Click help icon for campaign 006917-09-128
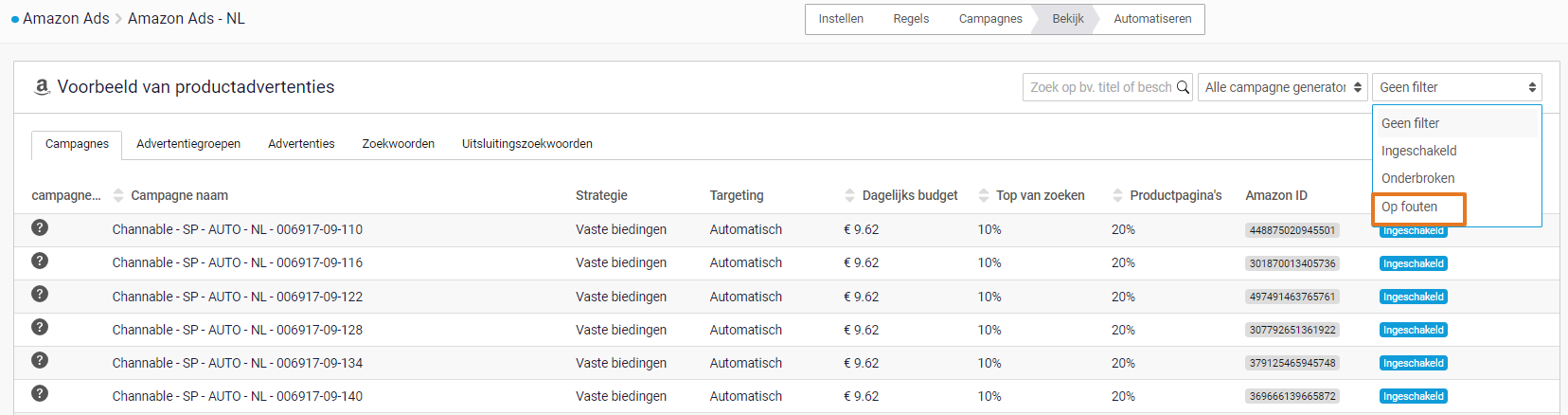 point(40,327)
